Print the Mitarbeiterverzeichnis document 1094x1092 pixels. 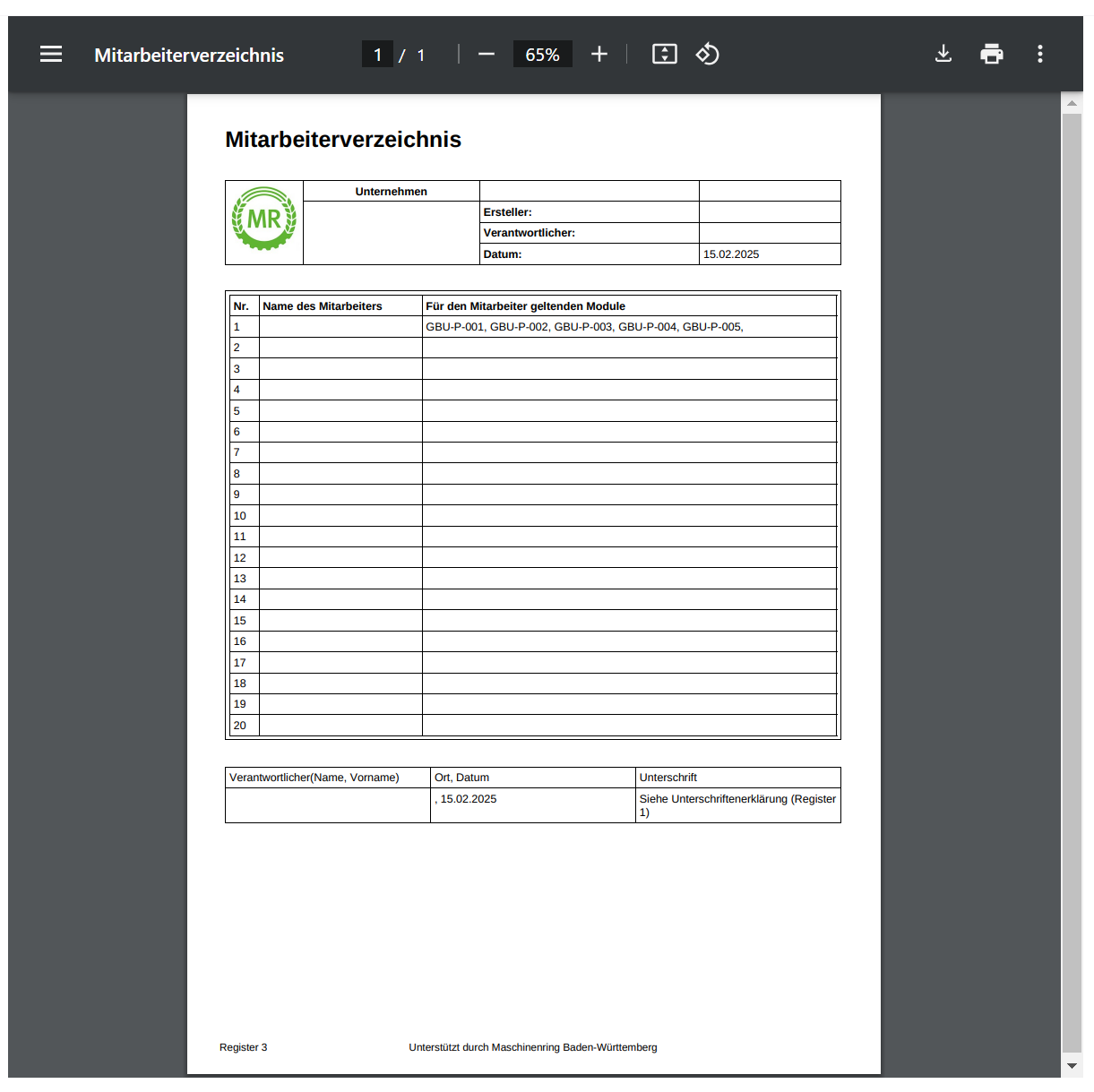992,55
